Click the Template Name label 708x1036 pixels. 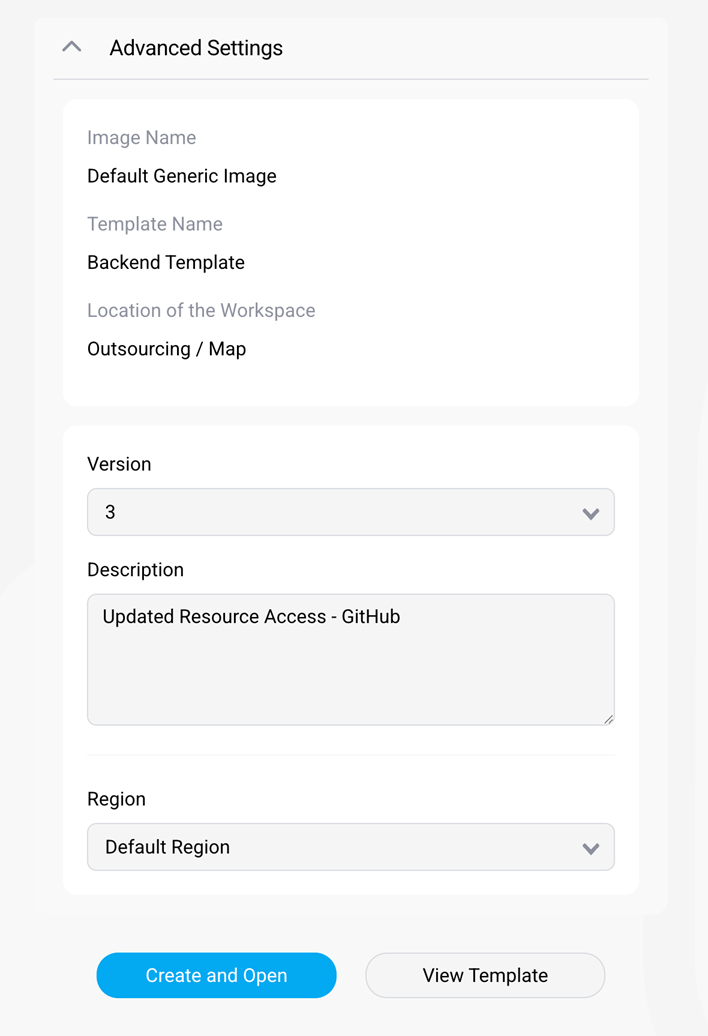click(x=155, y=224)
